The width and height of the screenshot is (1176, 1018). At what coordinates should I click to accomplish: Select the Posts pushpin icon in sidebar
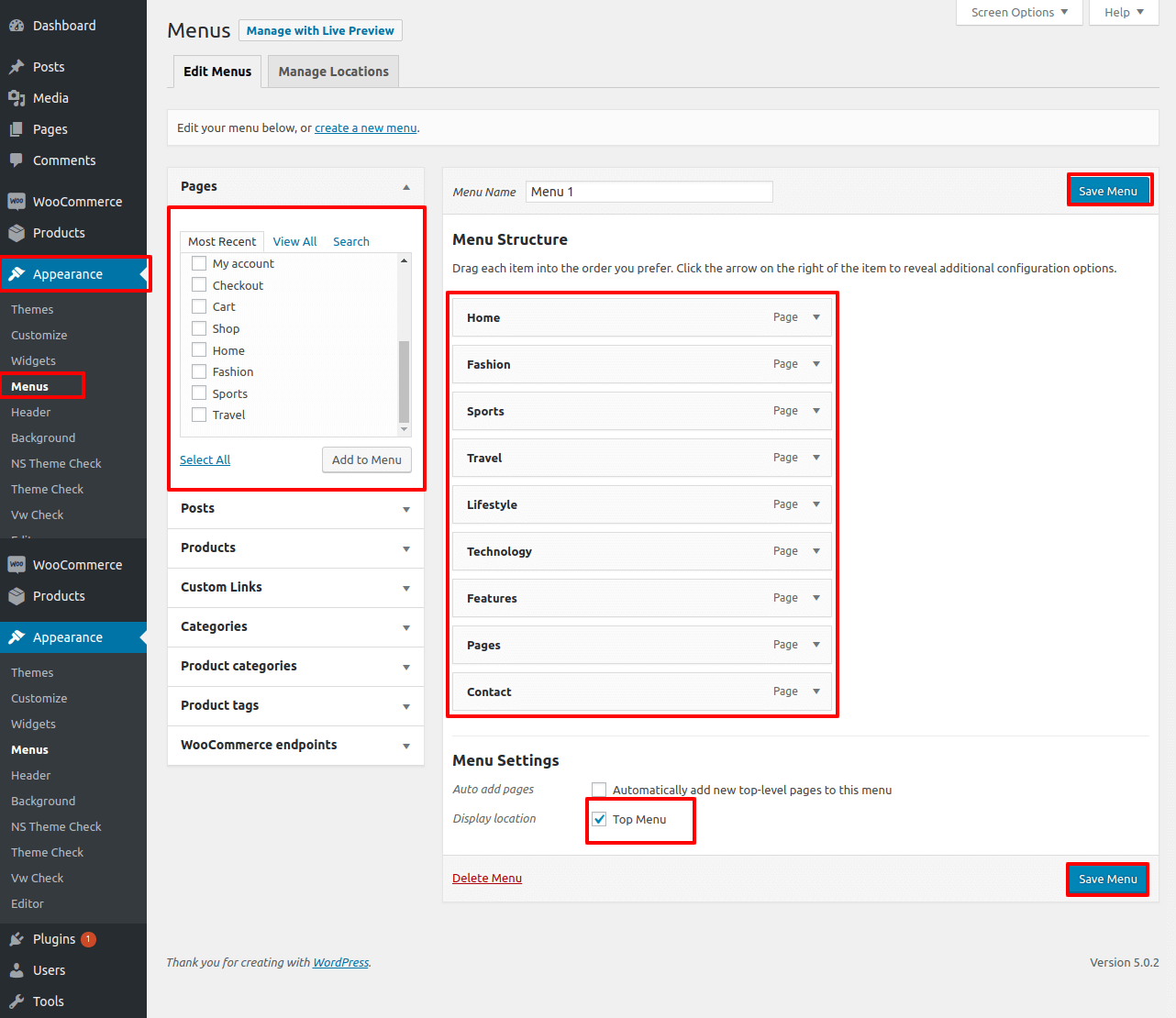coord(17,66)
